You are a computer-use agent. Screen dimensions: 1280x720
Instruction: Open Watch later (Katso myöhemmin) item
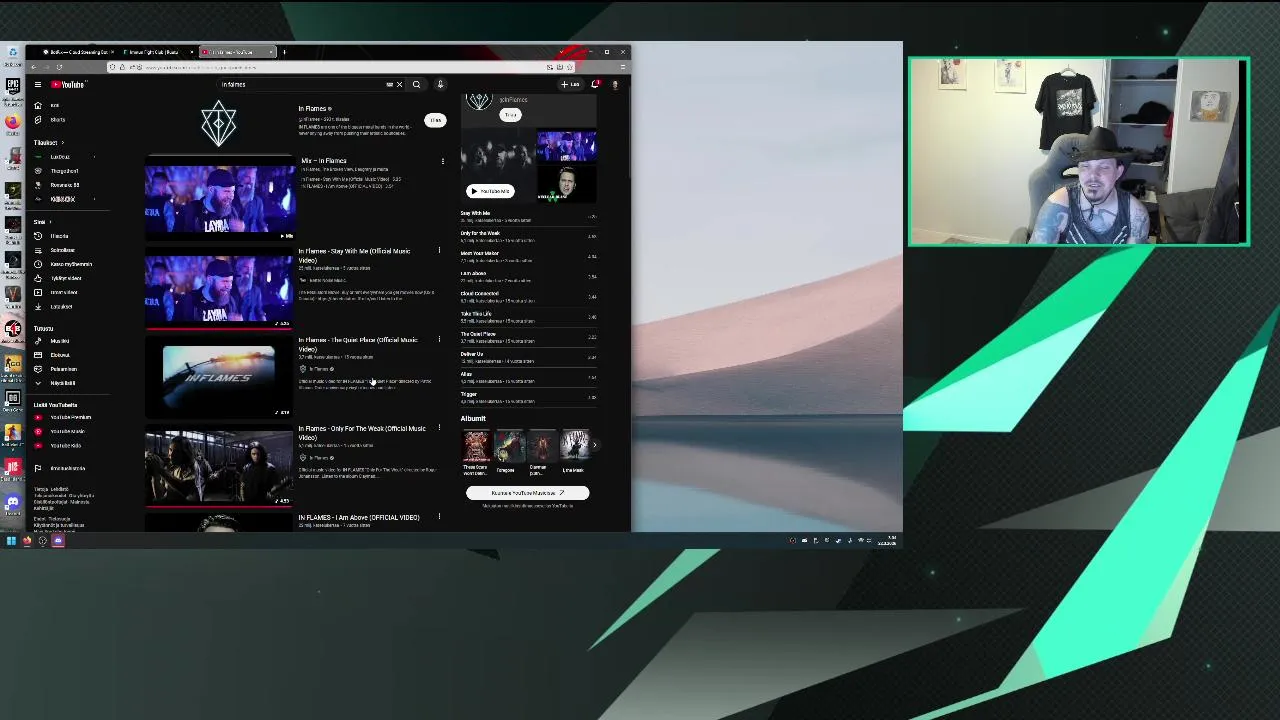click(x=70, y=264)
